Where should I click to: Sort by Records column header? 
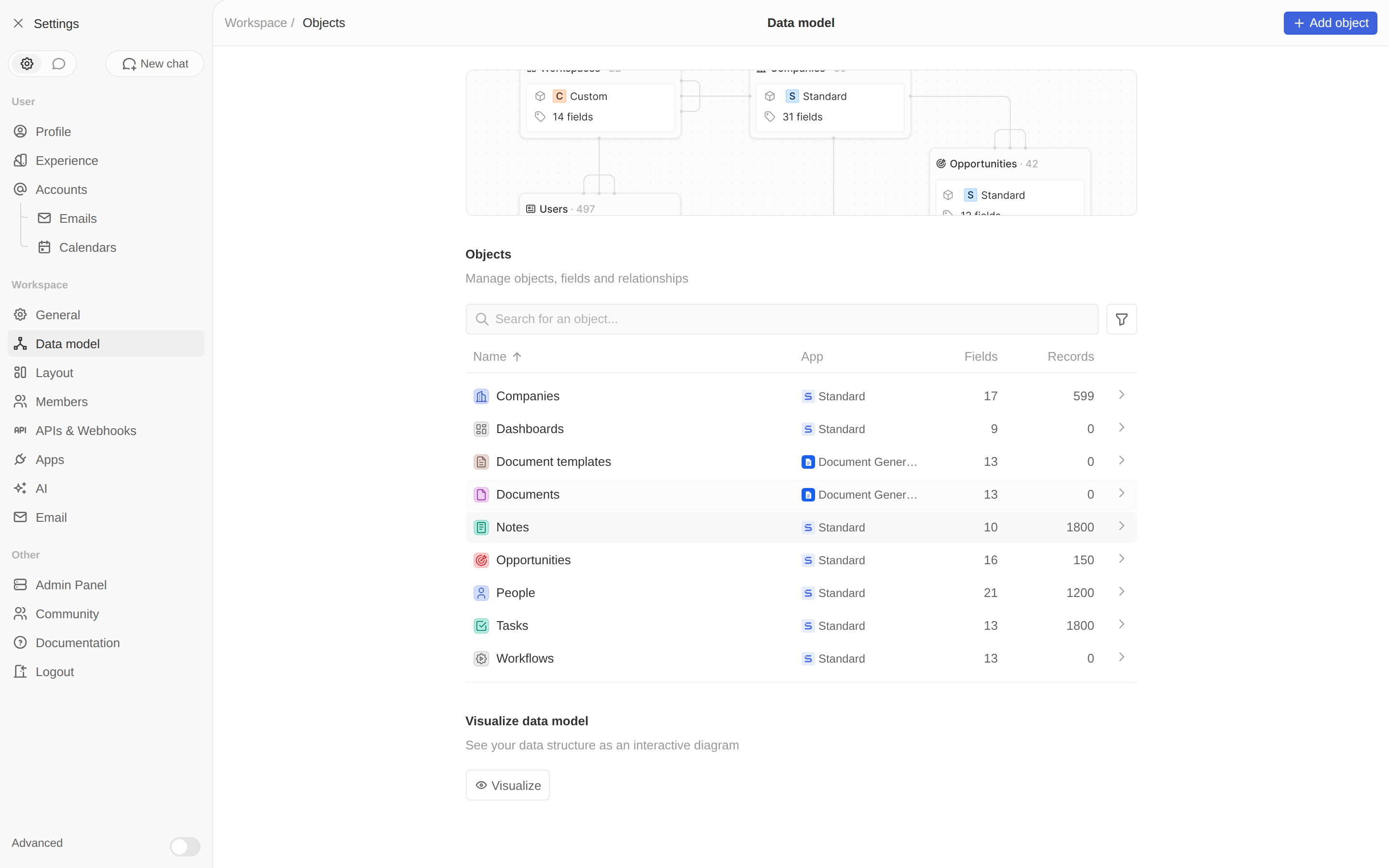(x=1071, y=356)
